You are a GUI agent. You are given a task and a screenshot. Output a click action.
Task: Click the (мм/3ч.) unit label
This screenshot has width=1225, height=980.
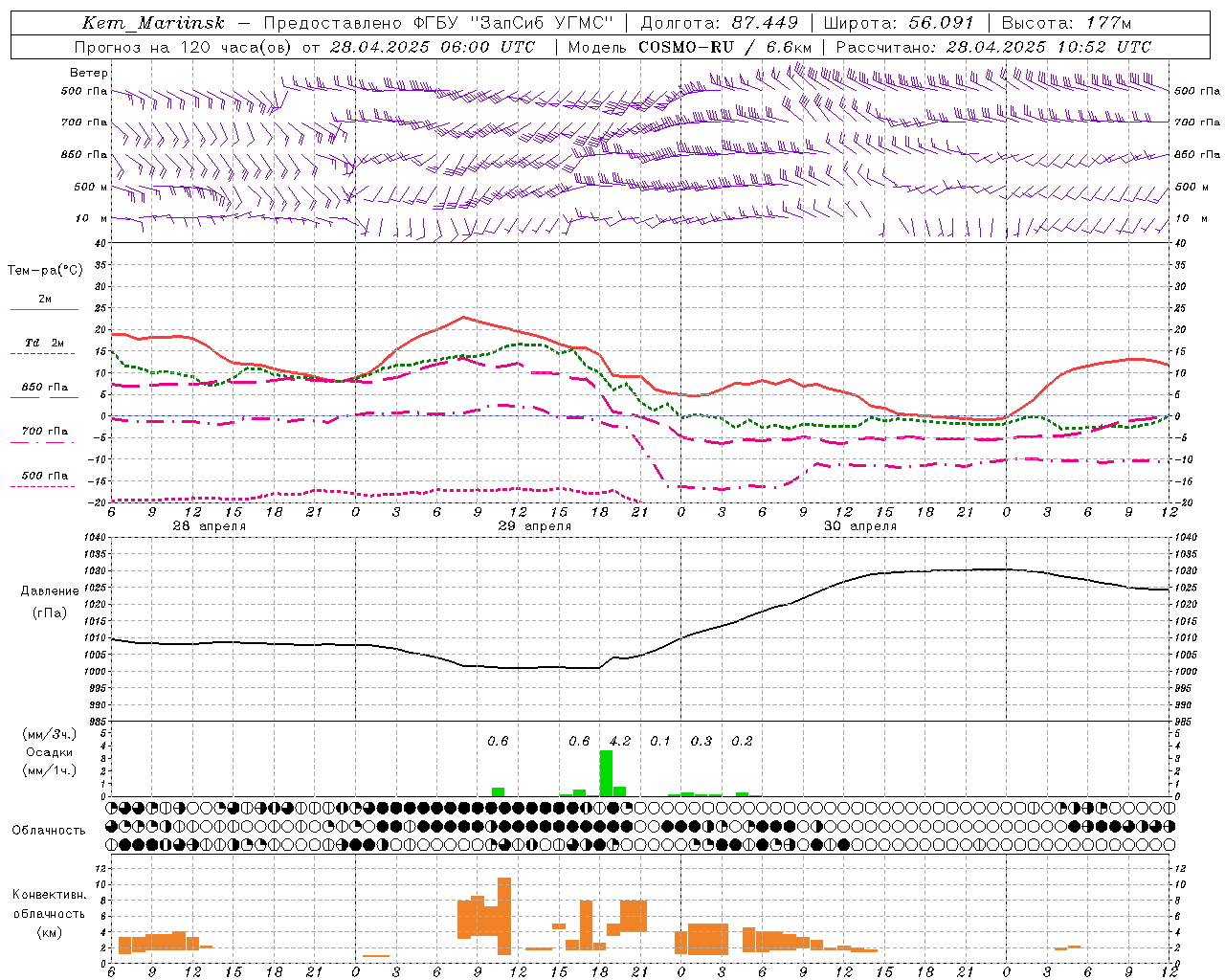(x=50, y=734)
